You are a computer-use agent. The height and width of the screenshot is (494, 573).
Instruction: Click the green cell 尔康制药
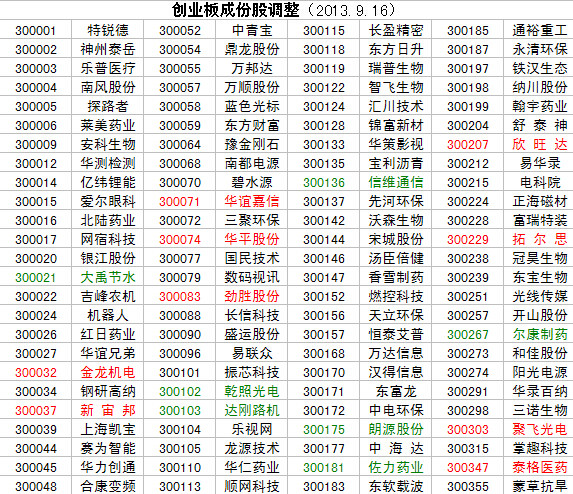tap(540, 334)
